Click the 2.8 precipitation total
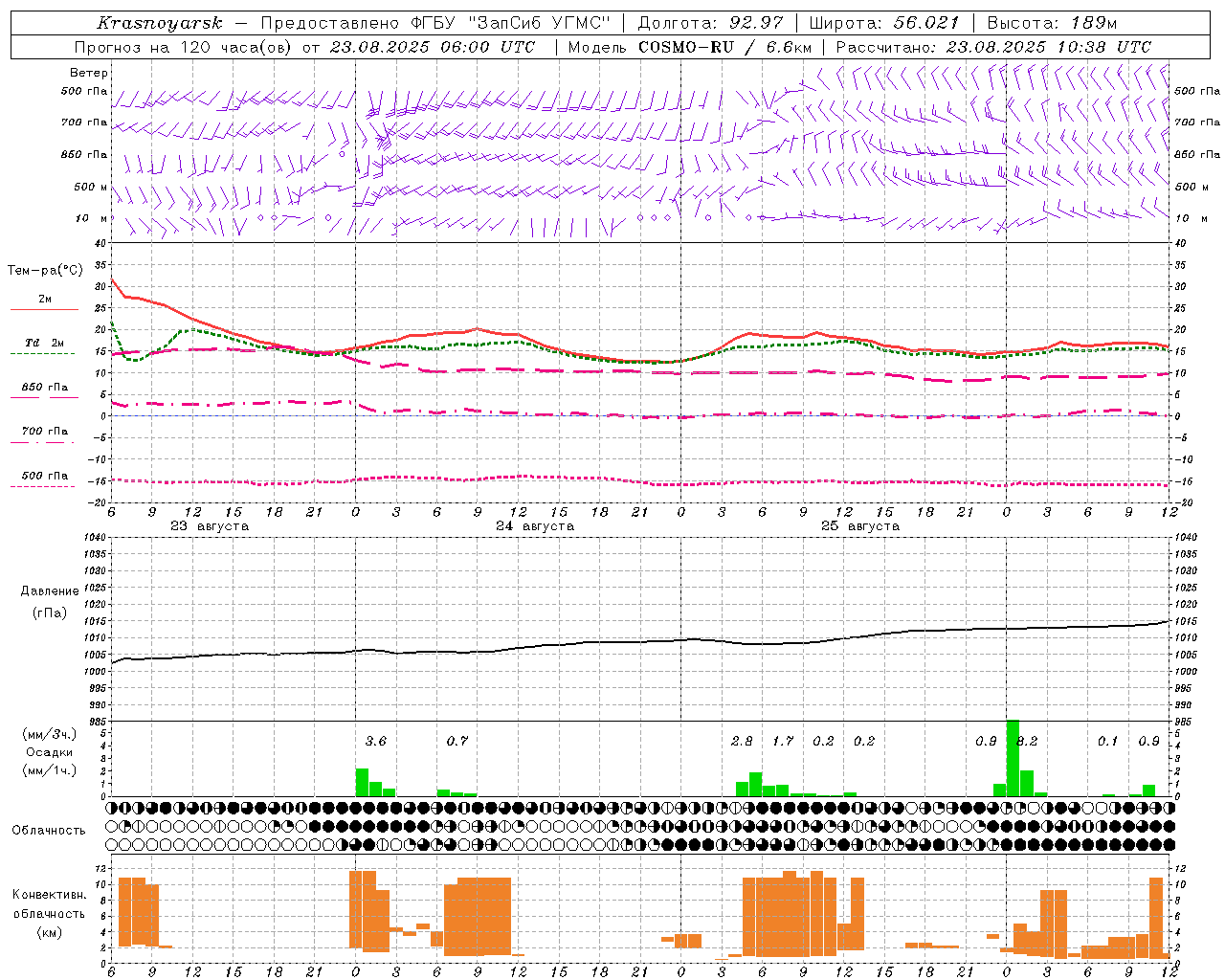The height and width of the screenshot is (980, 1225). 742,741
